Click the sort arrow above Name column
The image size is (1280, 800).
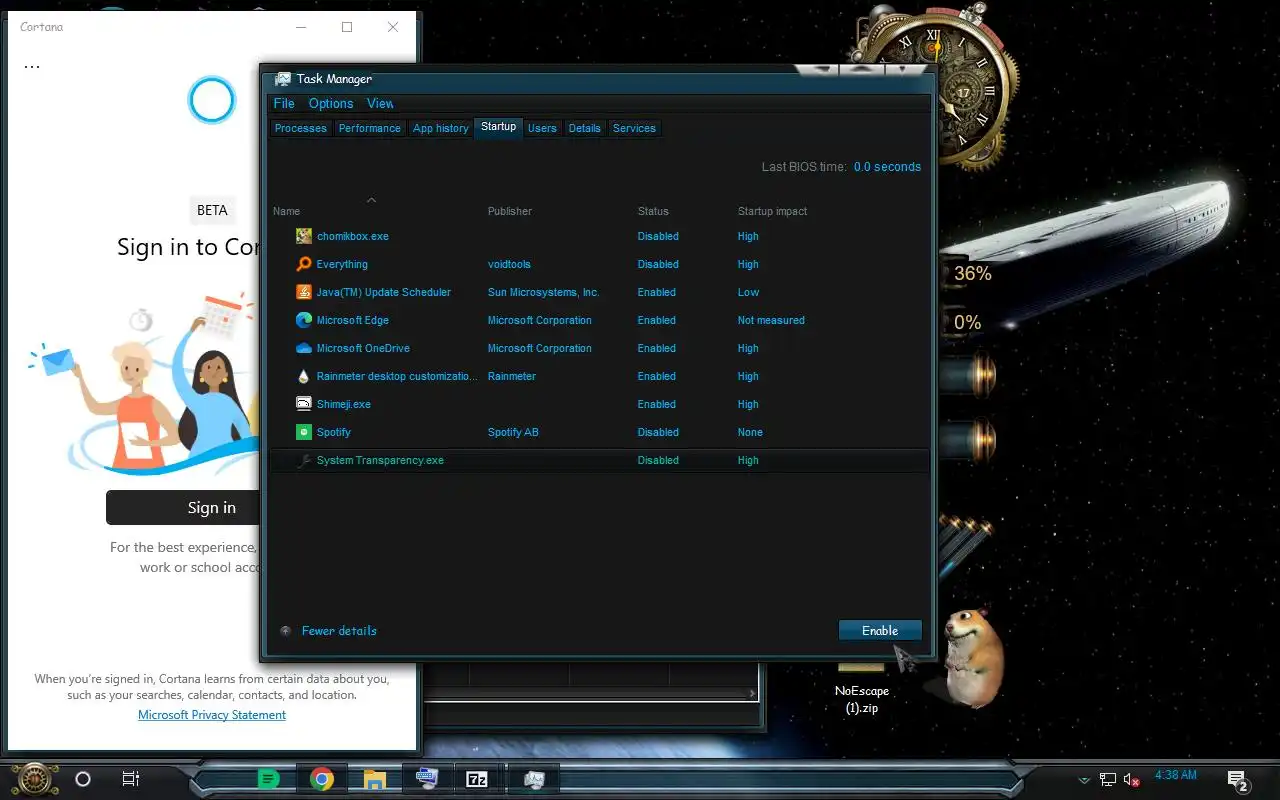[371, 200]
